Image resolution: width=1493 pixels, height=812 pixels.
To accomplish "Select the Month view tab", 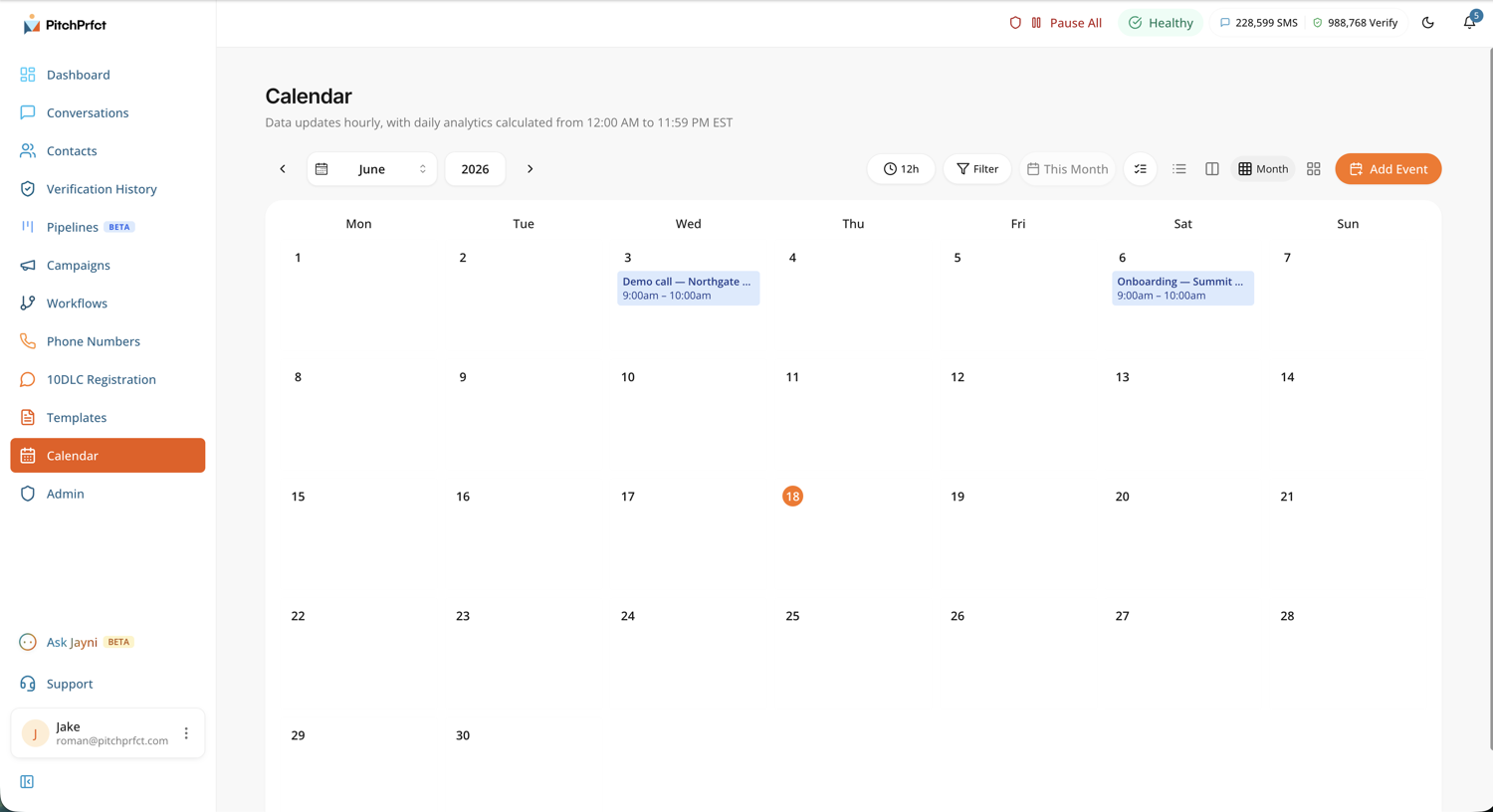I will pyautogui.click(x=1263, y=169).
